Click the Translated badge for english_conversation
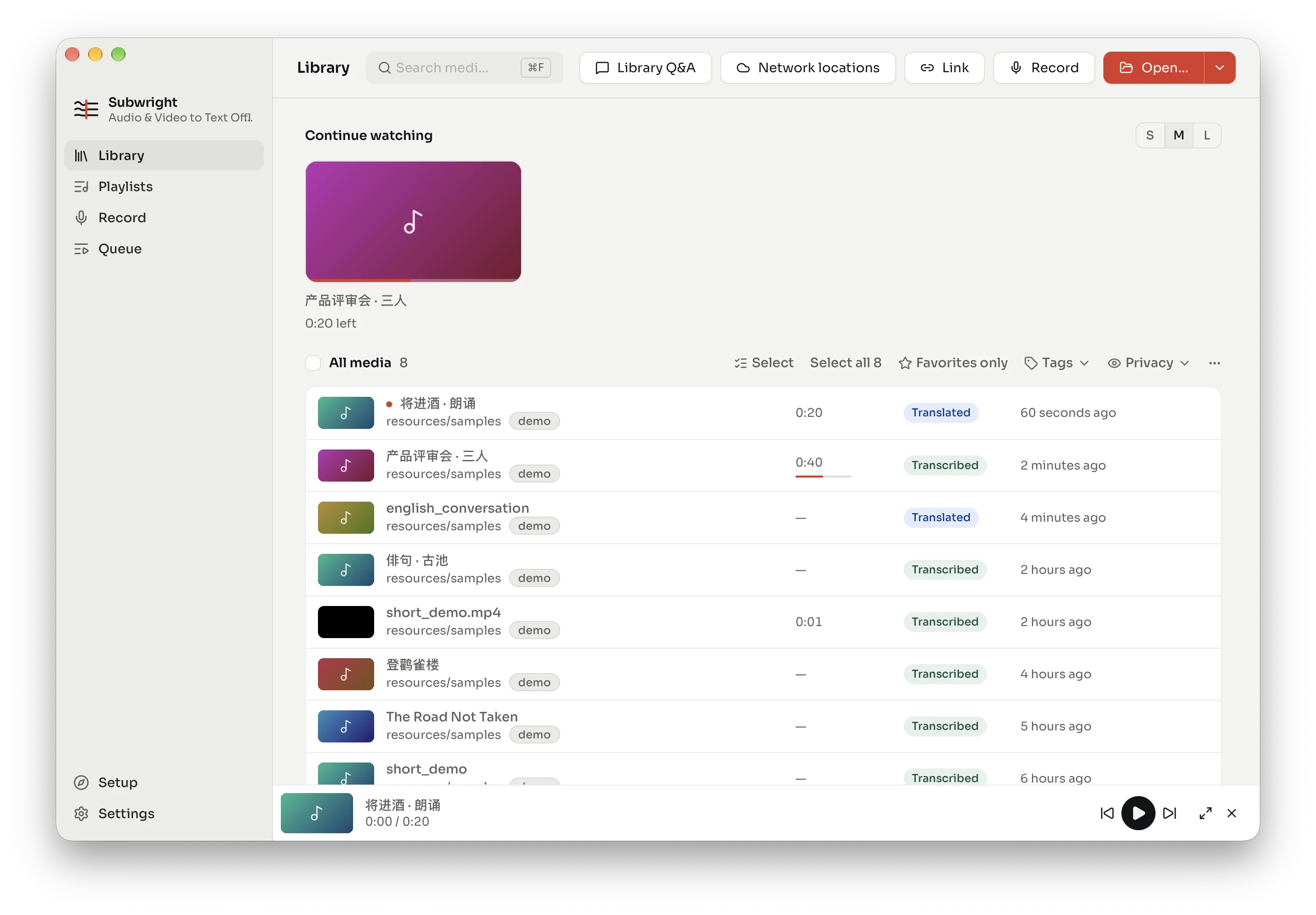This screenshot has height=915, width=1316. 940,517
